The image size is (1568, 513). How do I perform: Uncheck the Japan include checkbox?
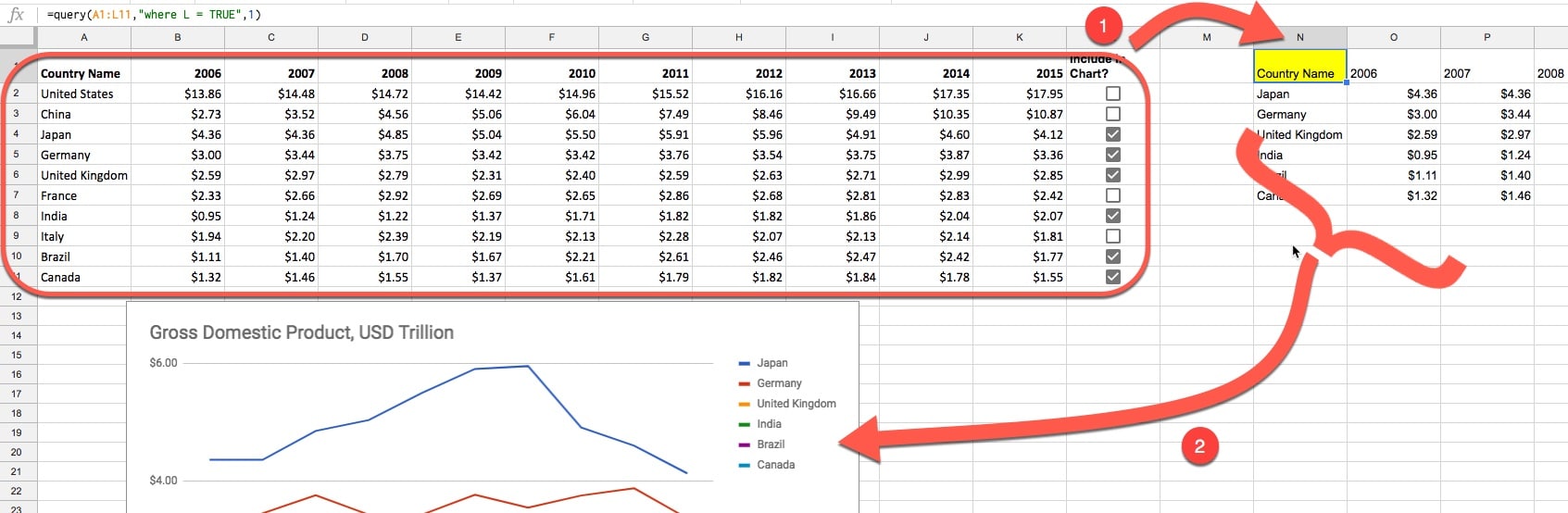coord(1113,134)
